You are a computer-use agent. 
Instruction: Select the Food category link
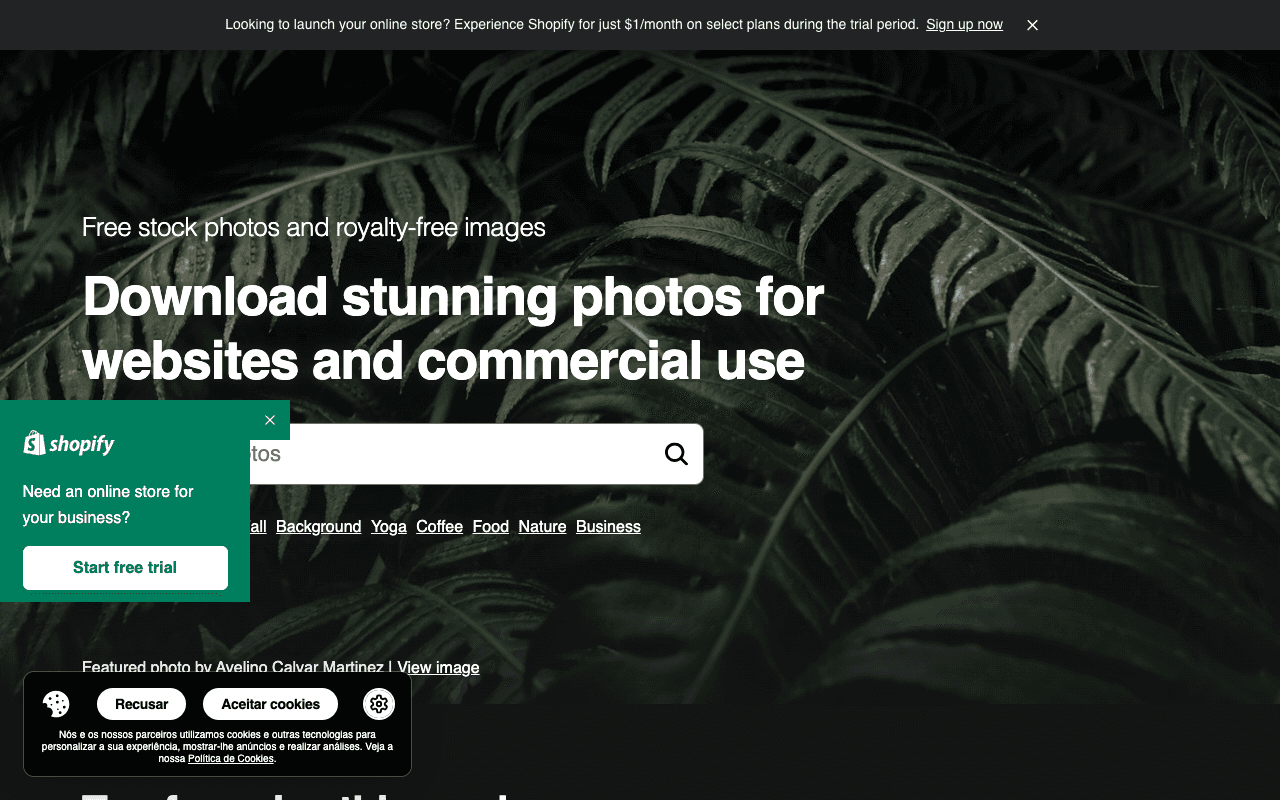tap(491, 527)
